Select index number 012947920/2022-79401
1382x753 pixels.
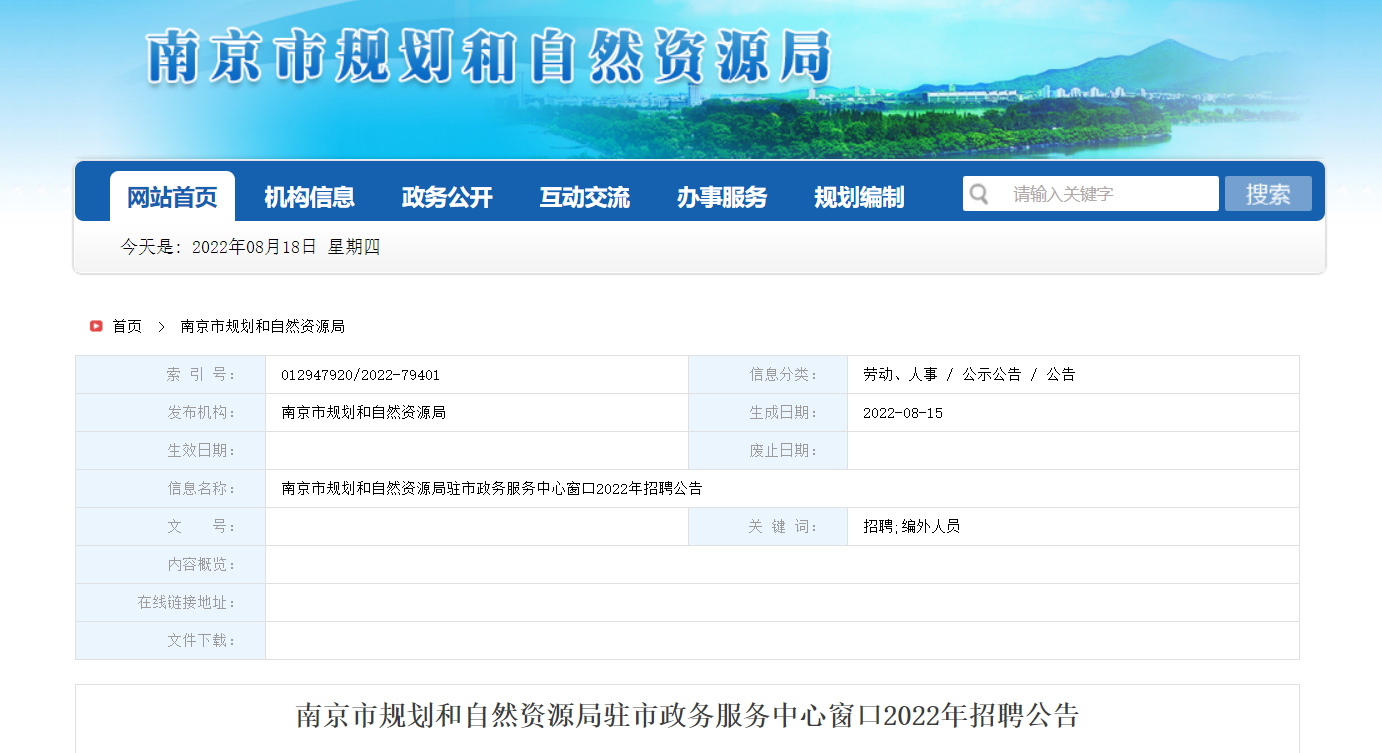(360, 375)
